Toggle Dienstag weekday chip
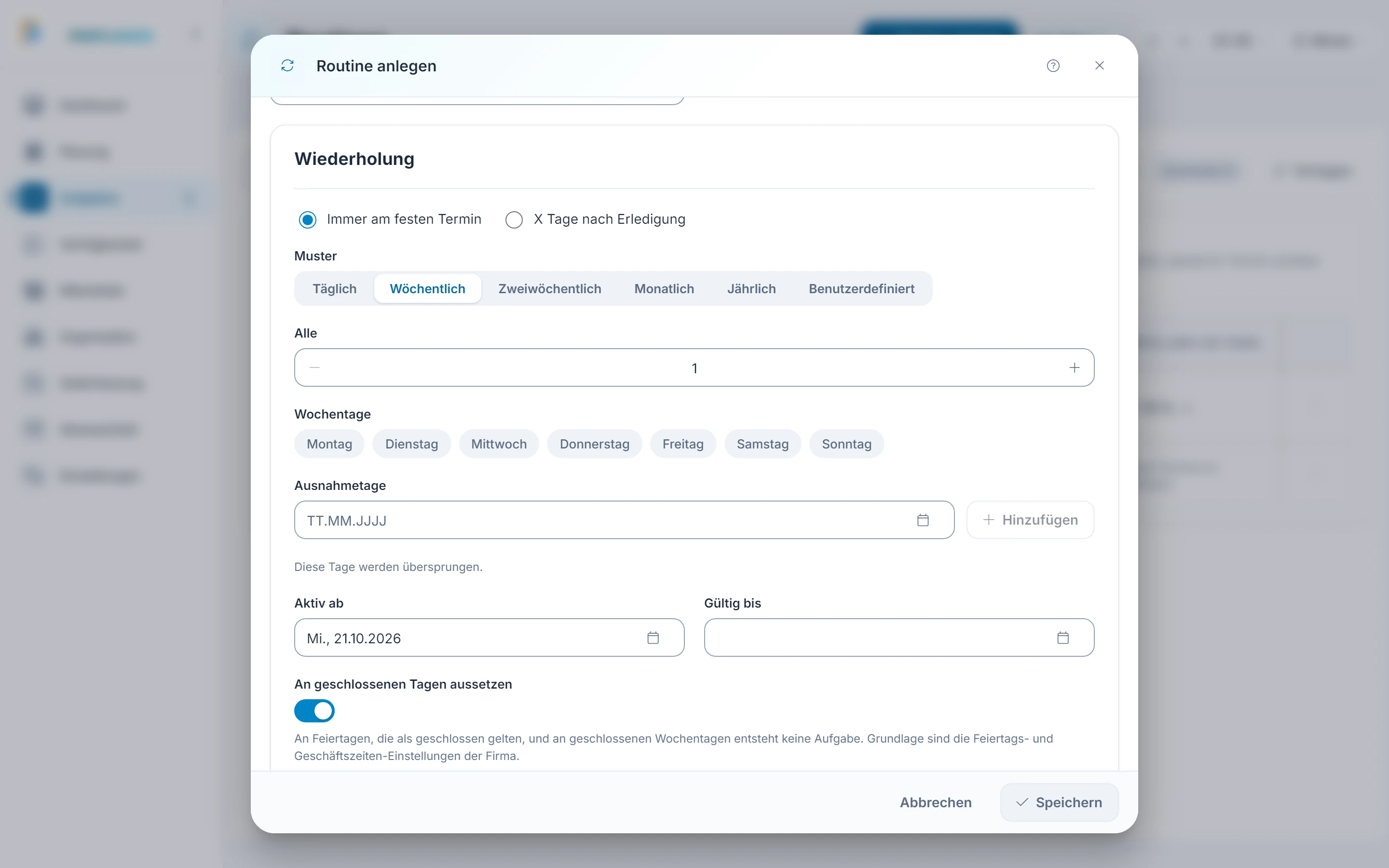This screenshot has height=868, width=1389. [411, 444]
